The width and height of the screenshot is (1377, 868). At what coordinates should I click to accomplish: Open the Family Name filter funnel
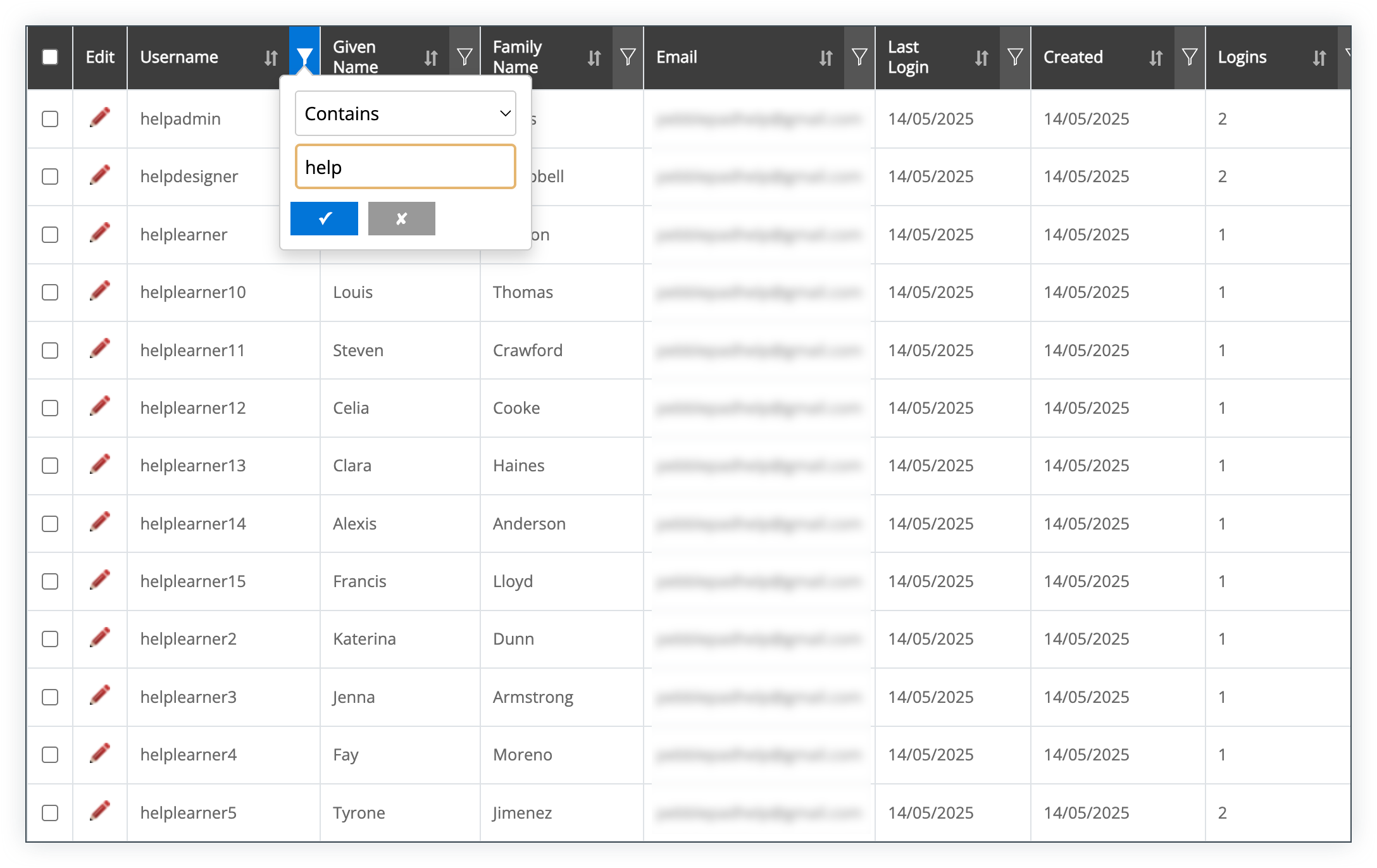(x=628, y=58)
